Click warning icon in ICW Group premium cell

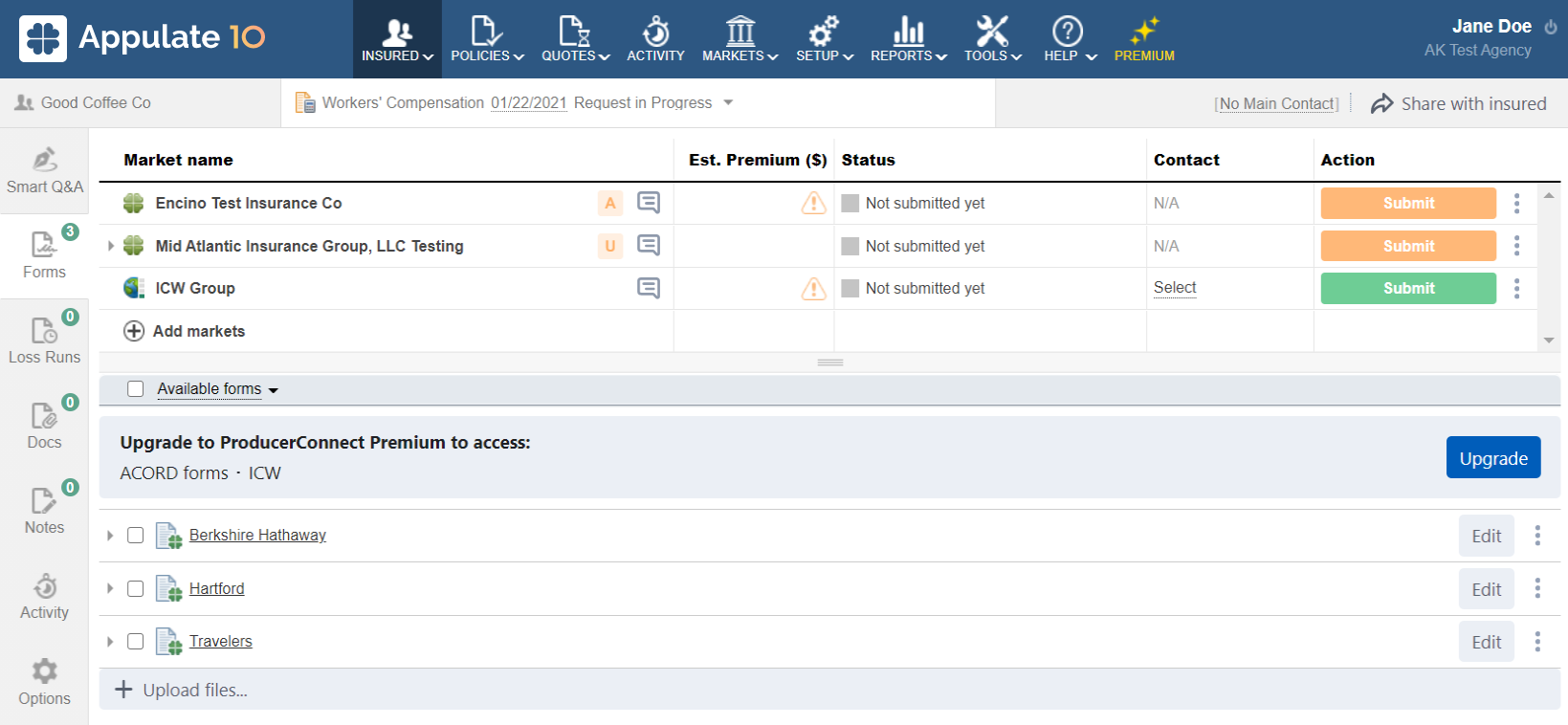click(813, 288)
